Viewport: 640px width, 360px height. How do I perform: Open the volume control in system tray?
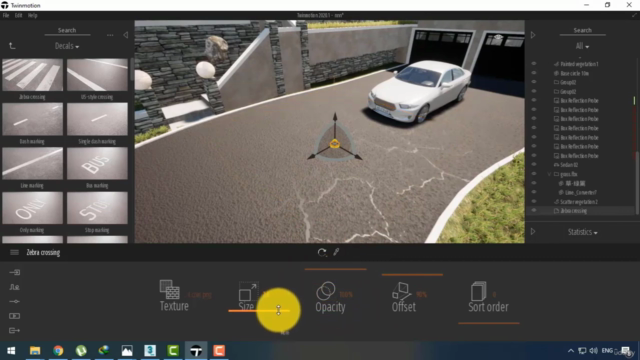coord(594,351)
